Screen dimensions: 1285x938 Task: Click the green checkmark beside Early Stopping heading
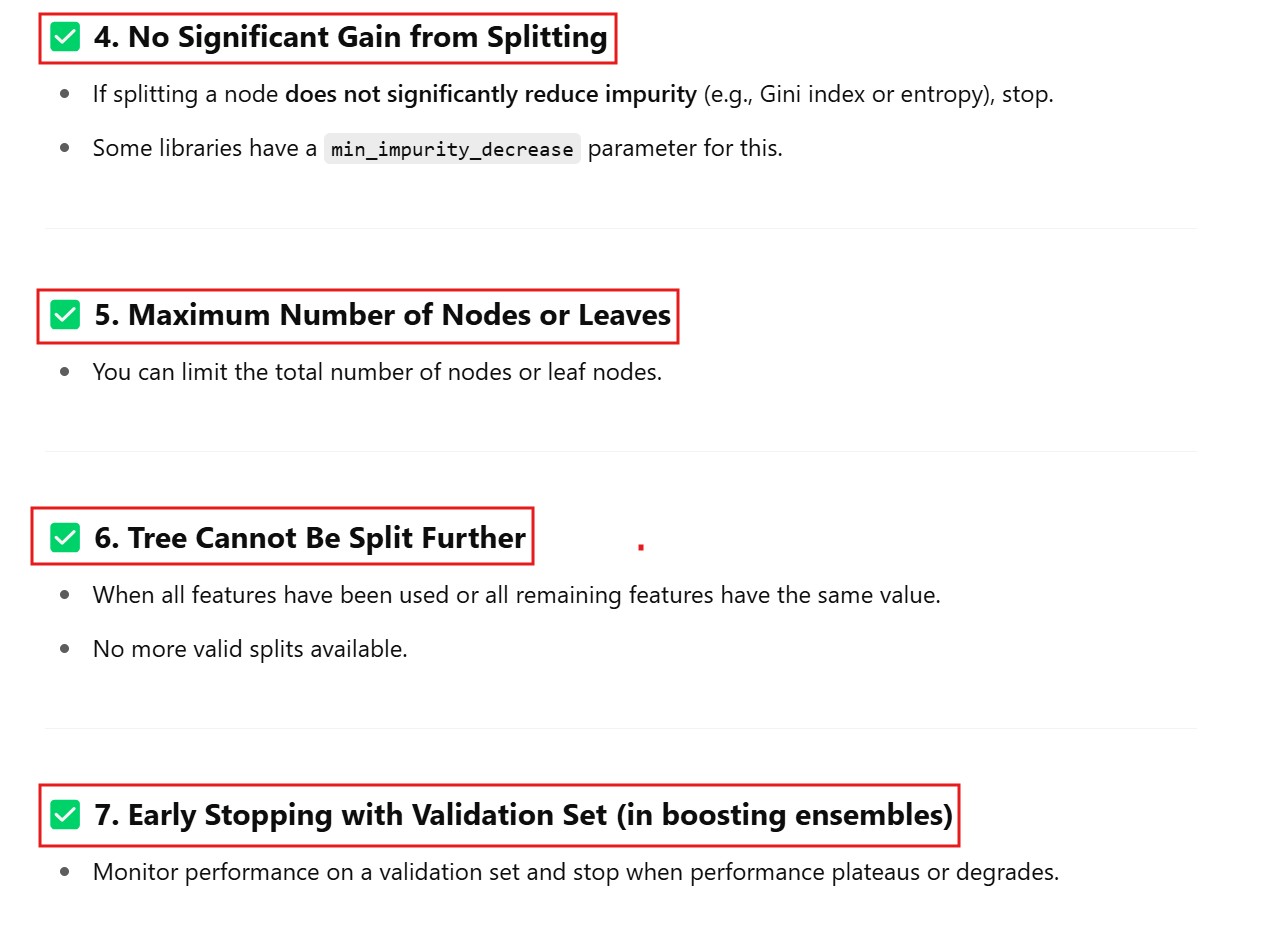pos(65,815)
